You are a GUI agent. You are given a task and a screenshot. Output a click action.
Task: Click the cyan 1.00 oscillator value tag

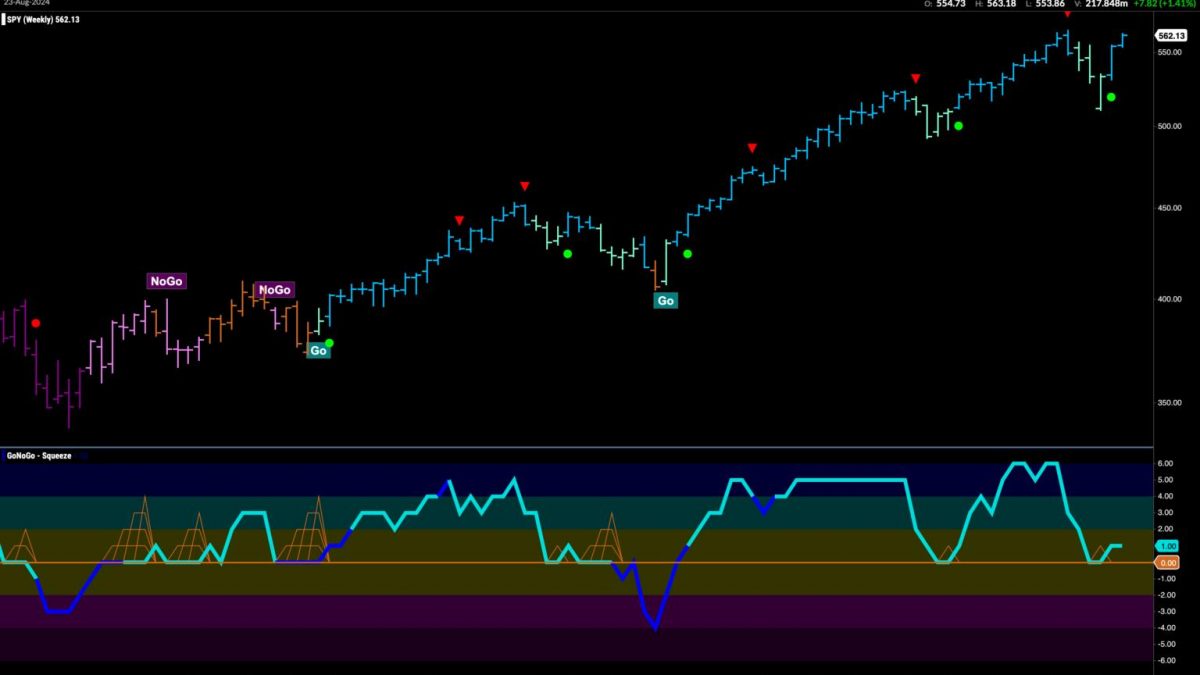pyautogui.click(x=1166, y=546)
